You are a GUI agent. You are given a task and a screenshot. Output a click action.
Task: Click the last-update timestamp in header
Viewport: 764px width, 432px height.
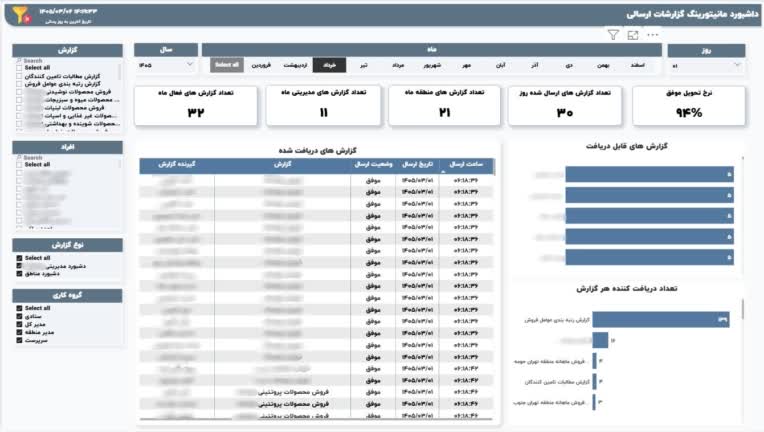(x=68, y=11)
